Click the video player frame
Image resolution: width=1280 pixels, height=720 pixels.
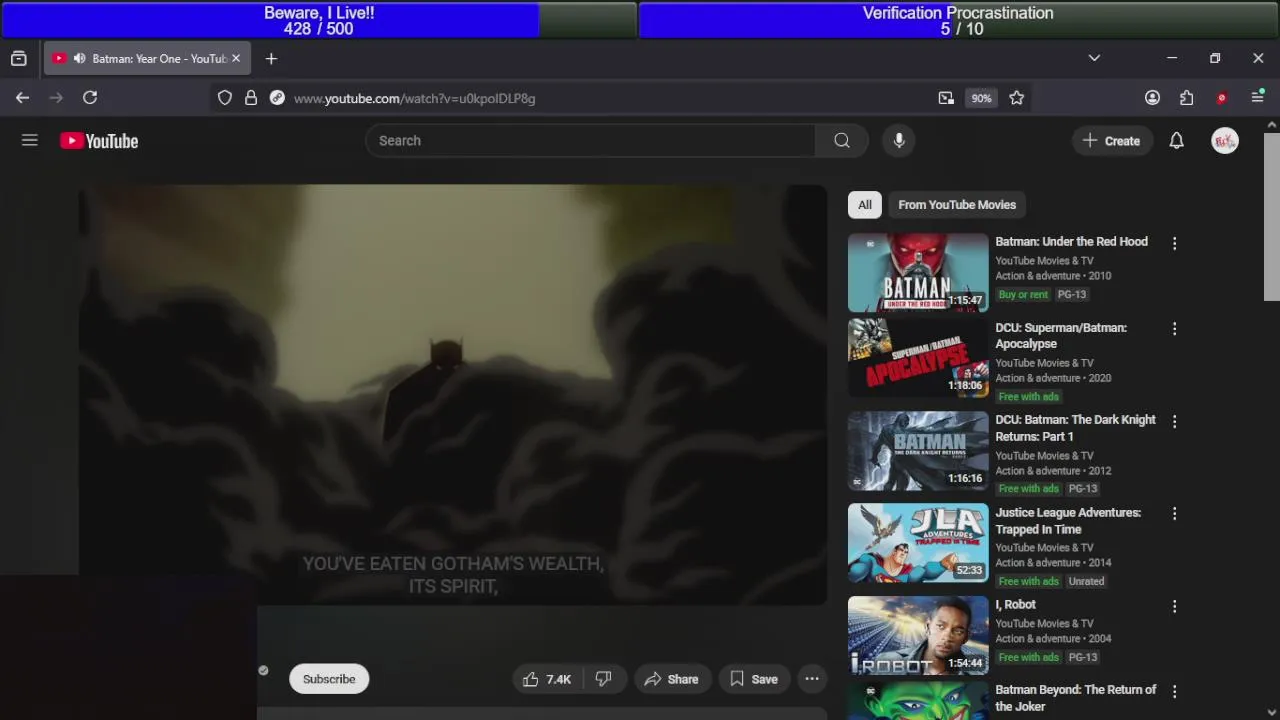tap(453, 395)
